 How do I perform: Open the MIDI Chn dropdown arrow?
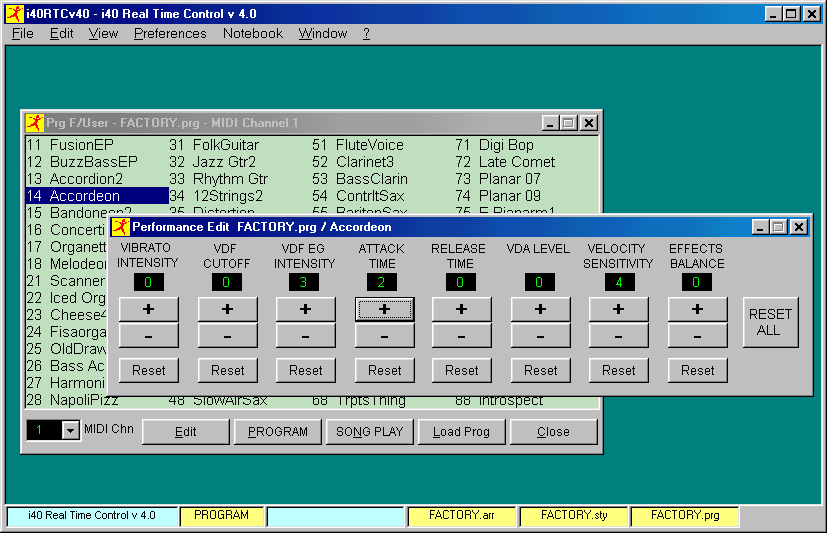point(70,431)
